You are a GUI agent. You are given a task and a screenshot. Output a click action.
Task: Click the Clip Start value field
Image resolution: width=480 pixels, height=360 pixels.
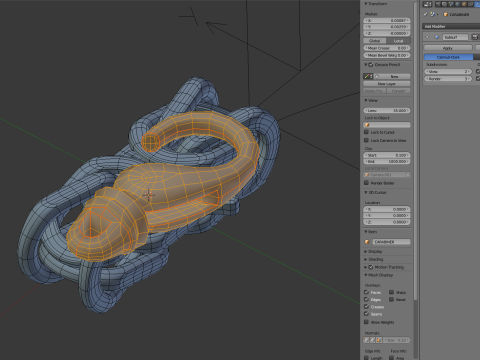pos(387,155)
